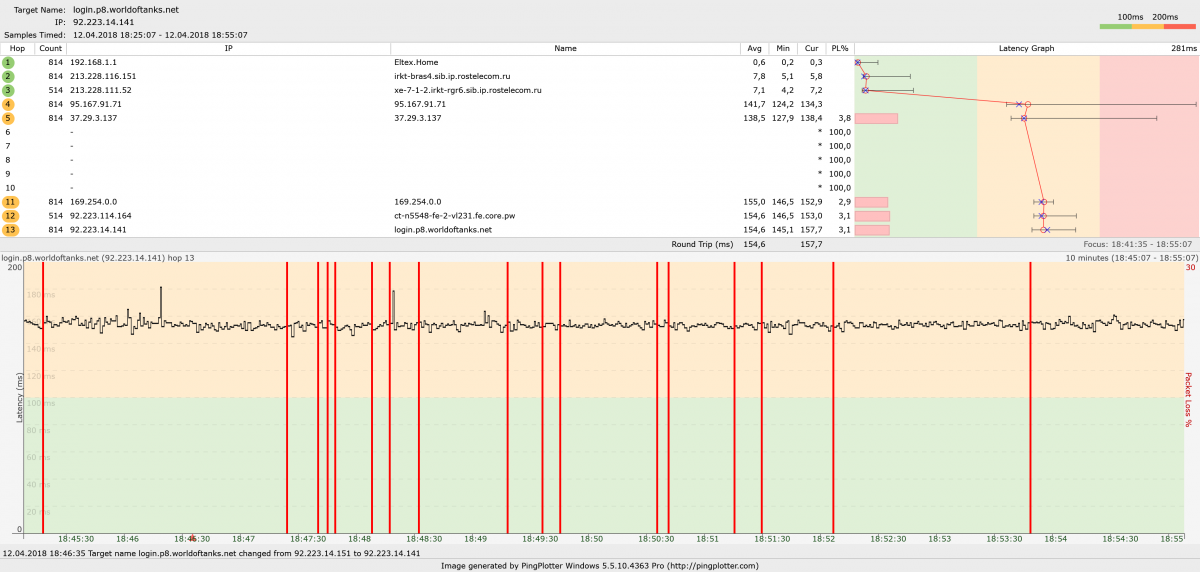This screenshot has width=1200, height=572.
Task: Click hop 5 pink packet loss bar
Action: pos(876,118)
